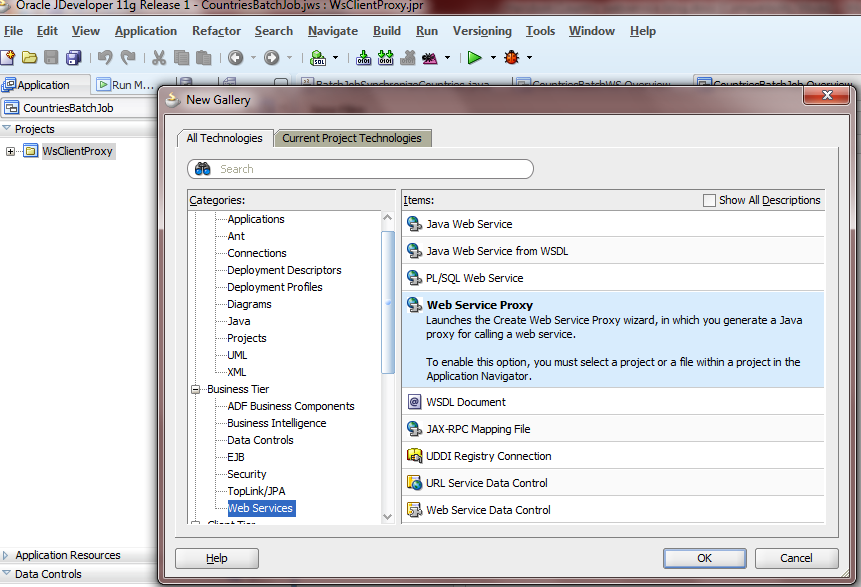Viewport: 861px width, 587px height.
Task: Click the green Run arrow icon
Action: pyautogui.click(x=475, y=58)
